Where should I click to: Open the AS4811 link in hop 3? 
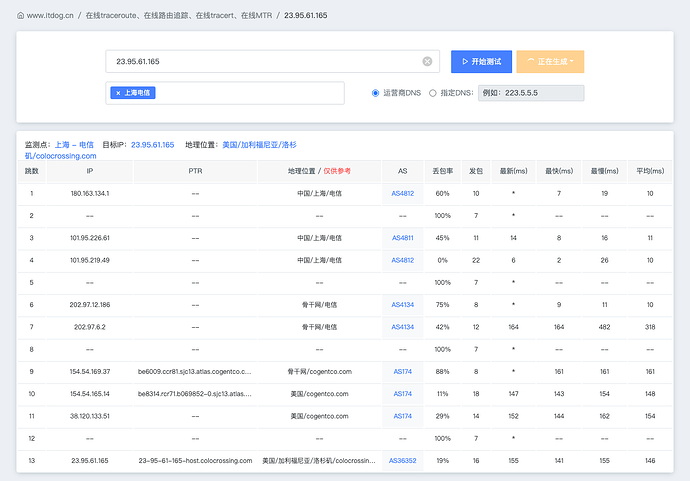tap(403, 238)
